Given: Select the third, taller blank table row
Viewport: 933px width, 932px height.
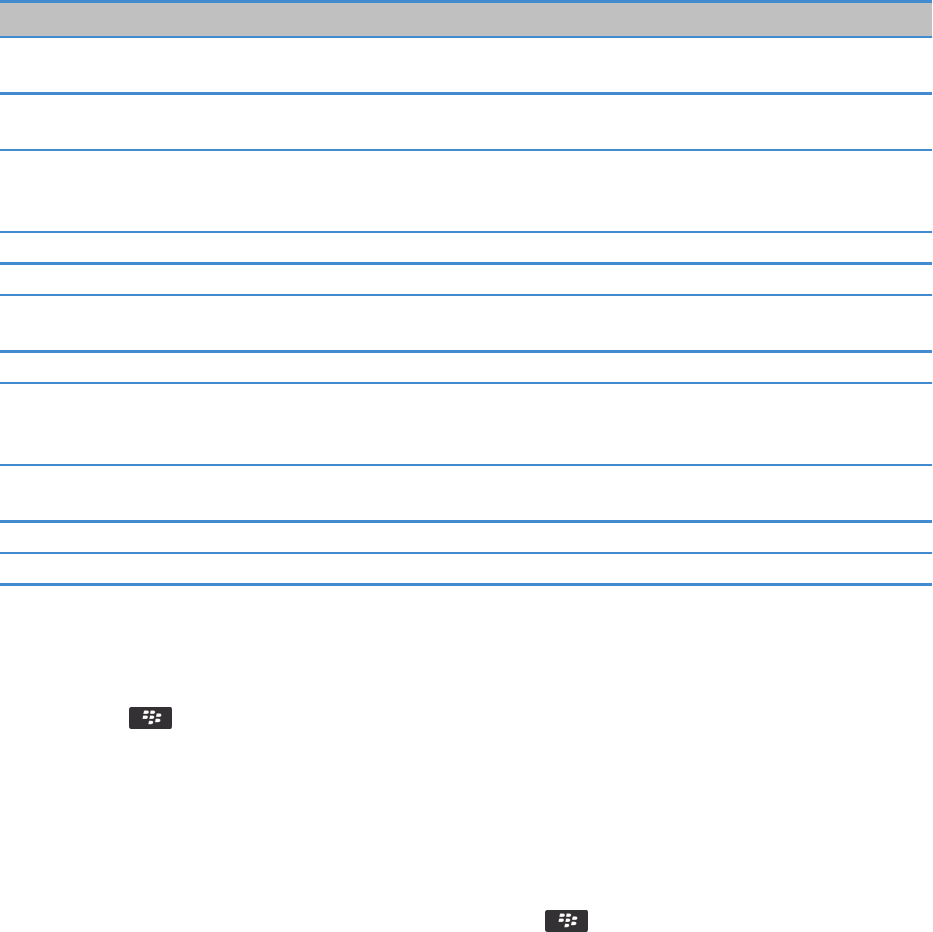Looking at the screenshot, I should tap(466, 191).
